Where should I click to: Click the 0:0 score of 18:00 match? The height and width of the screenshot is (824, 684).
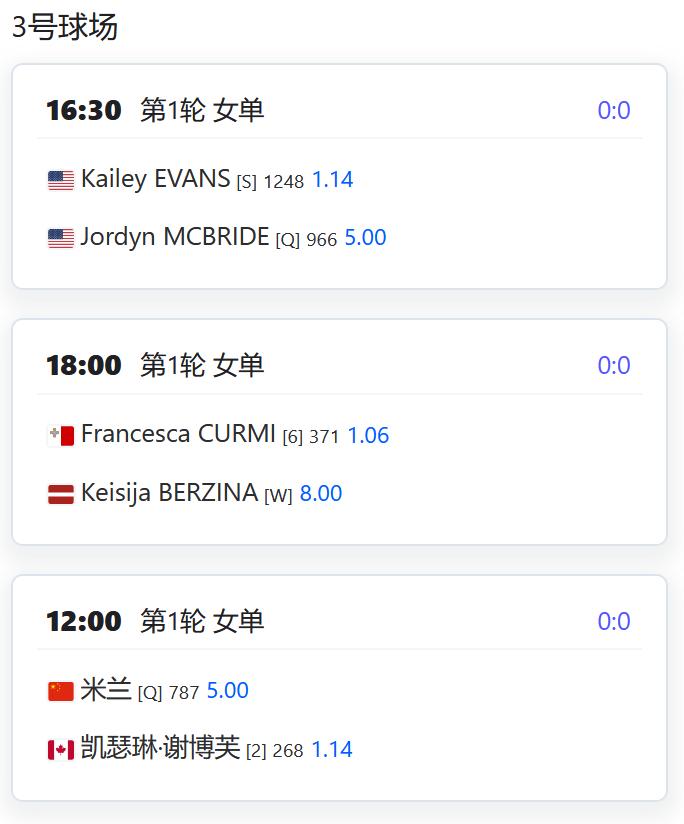click(x=613, y=366)
